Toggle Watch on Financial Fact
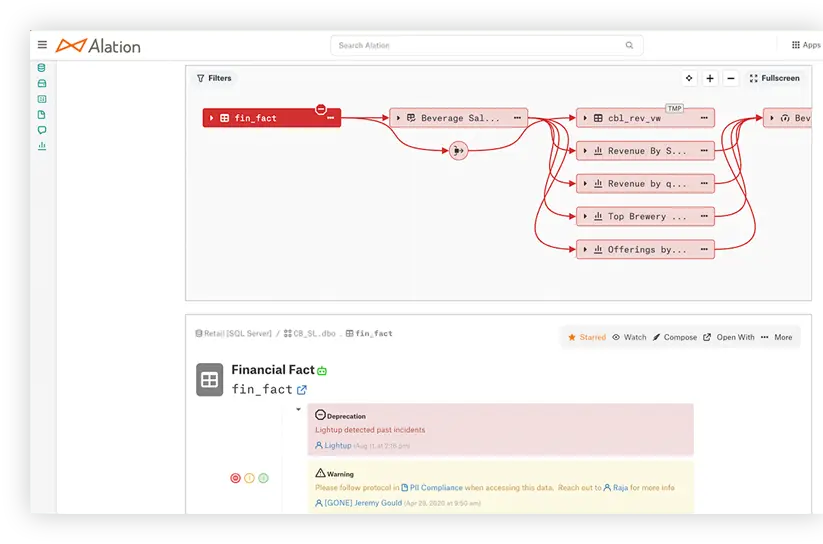 coord(629,337)
